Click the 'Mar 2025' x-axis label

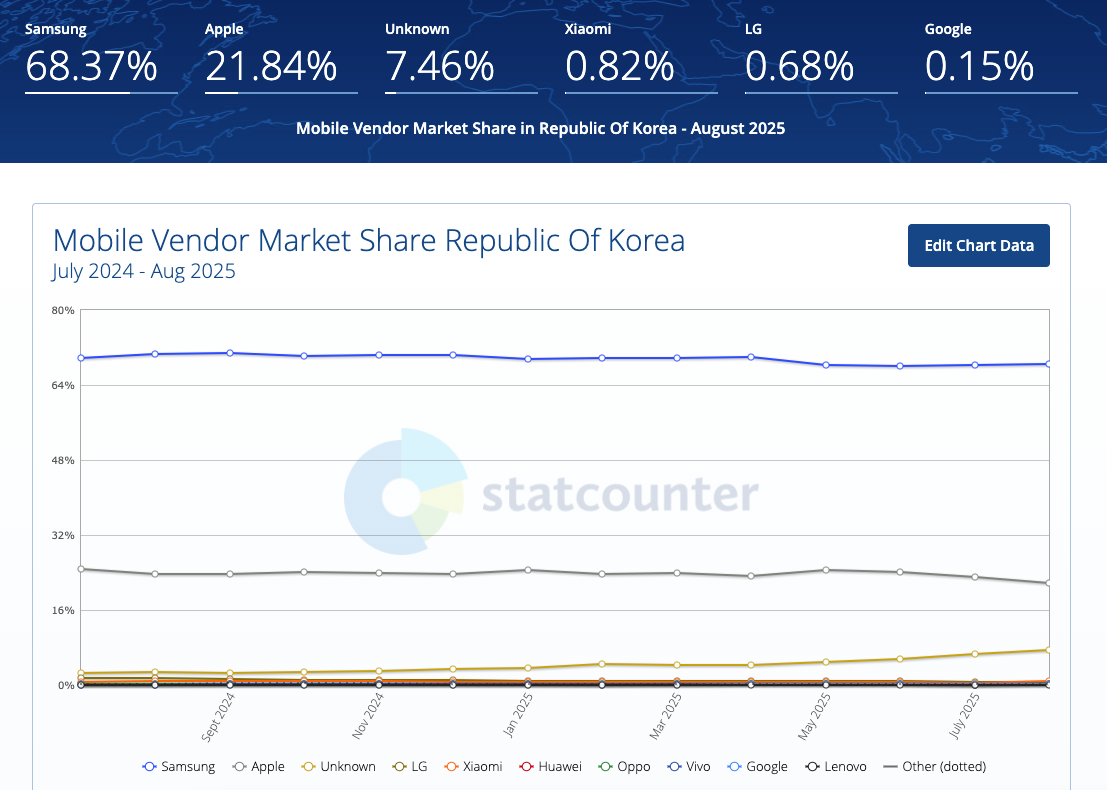666,715
